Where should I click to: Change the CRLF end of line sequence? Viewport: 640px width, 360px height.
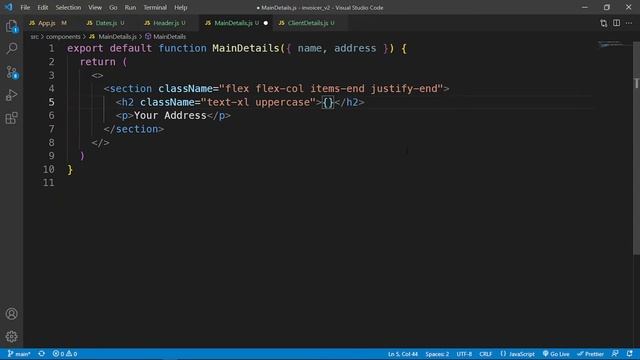485,354
